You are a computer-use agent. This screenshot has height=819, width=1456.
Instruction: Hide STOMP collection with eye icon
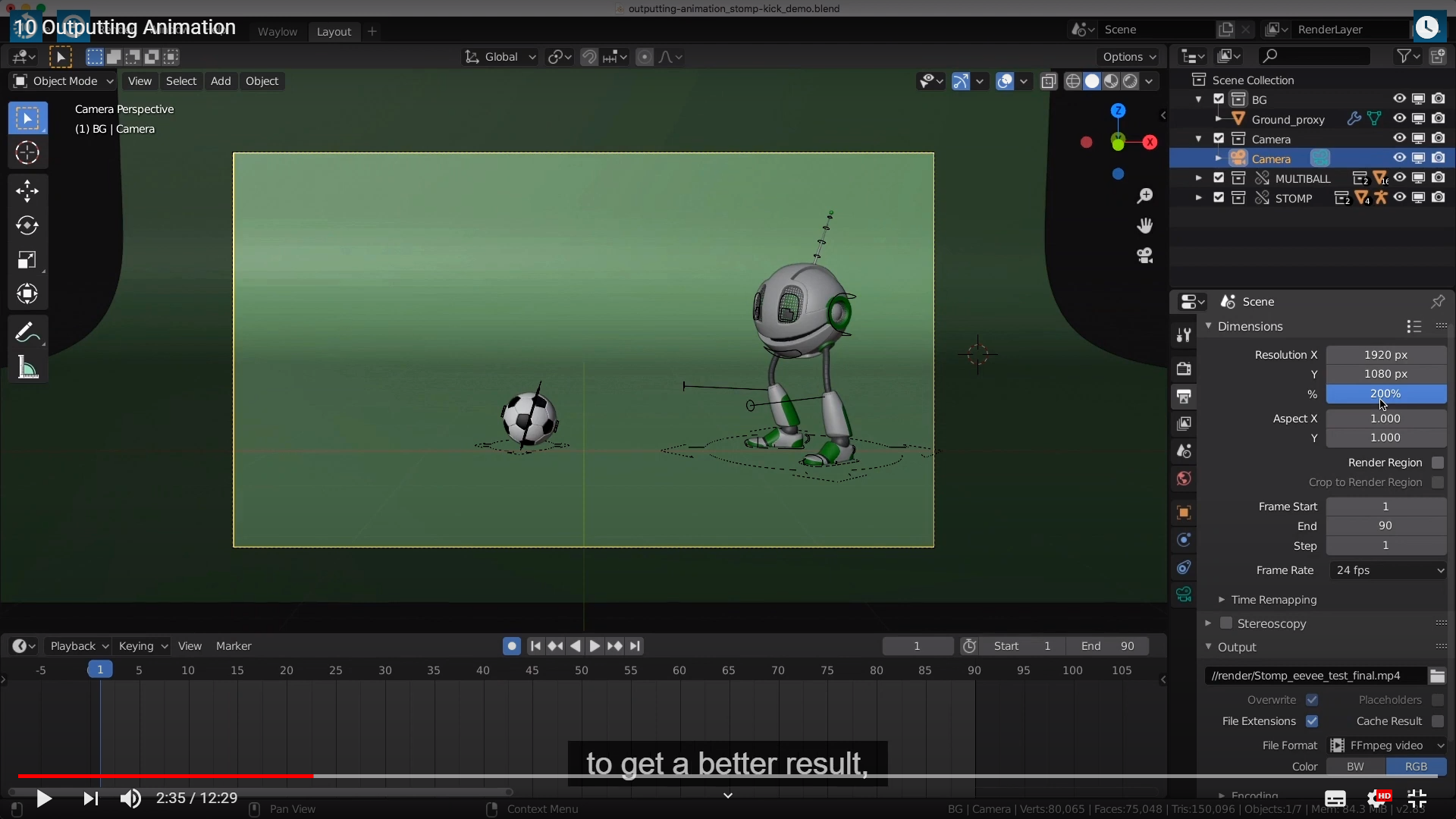[x=1399, y=198]
